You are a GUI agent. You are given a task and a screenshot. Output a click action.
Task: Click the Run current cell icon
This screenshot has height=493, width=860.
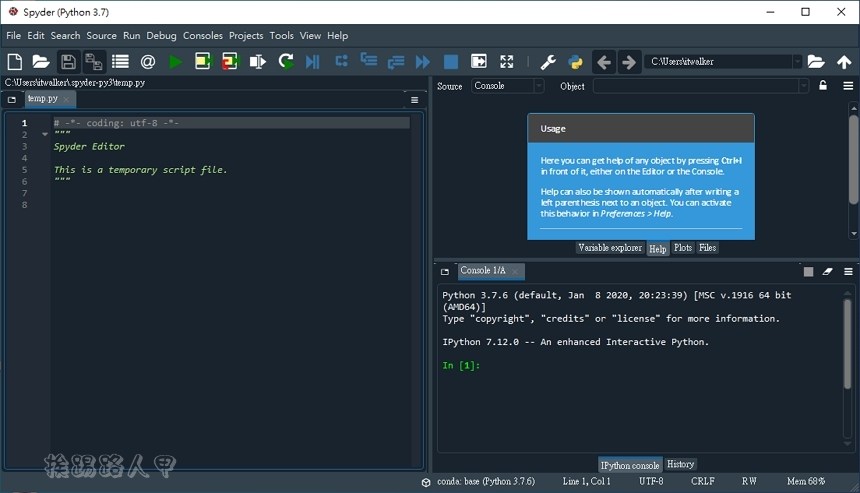click(202, 62)
